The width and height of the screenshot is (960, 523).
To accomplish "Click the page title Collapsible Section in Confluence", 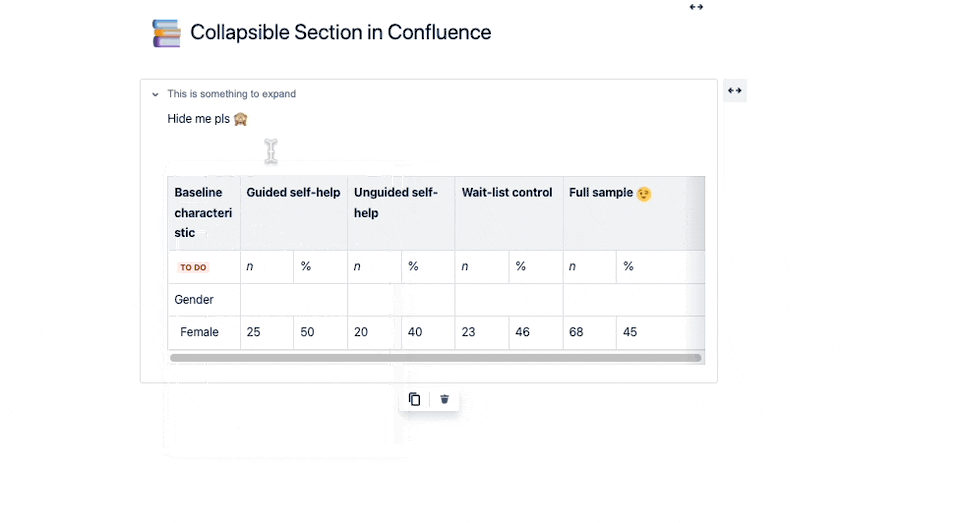I will pos(340,33).
